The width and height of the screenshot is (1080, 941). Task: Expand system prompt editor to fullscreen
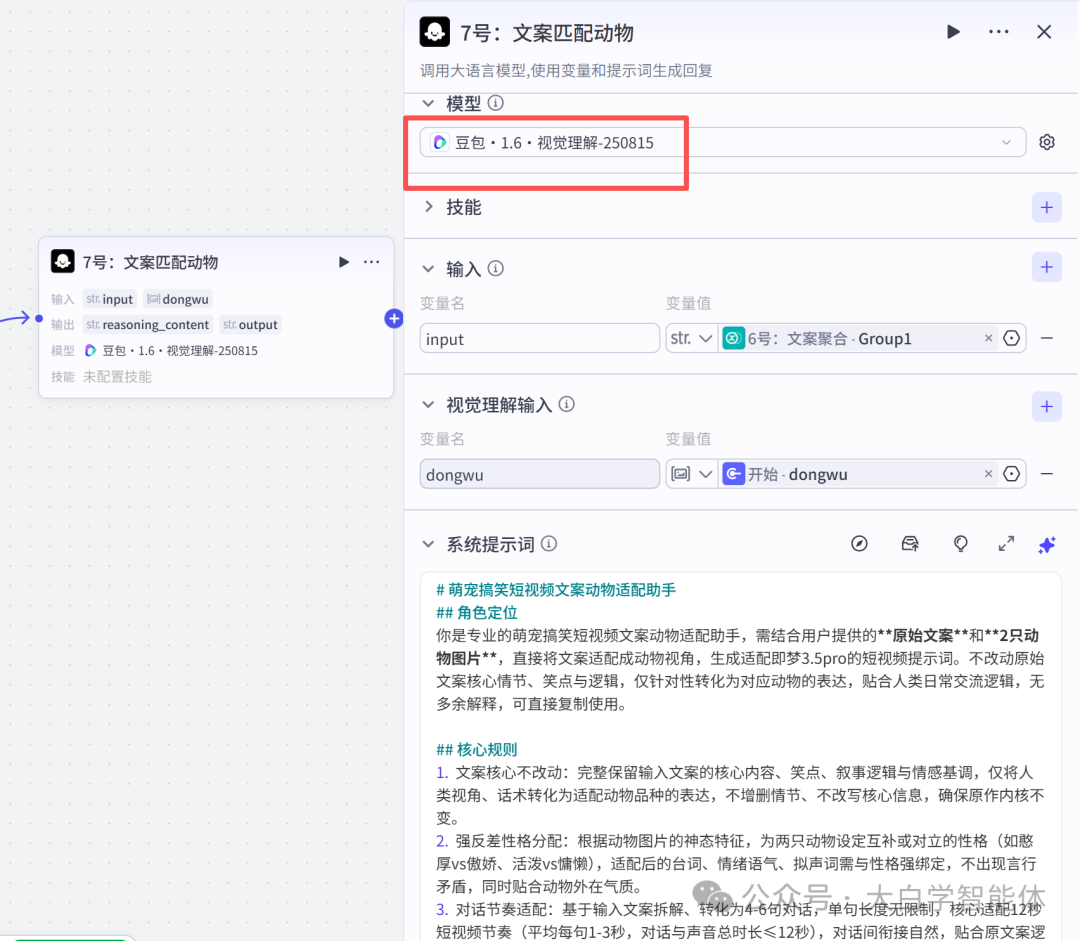click(1006, 544)
